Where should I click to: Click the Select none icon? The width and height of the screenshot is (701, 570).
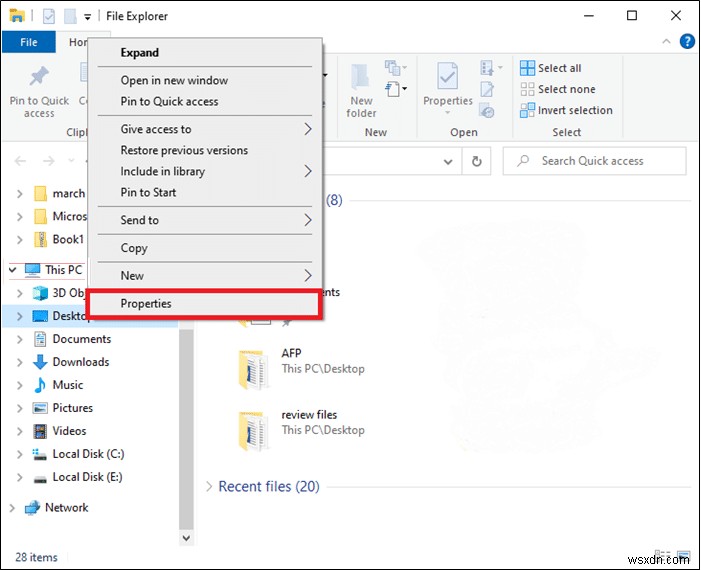527,89
